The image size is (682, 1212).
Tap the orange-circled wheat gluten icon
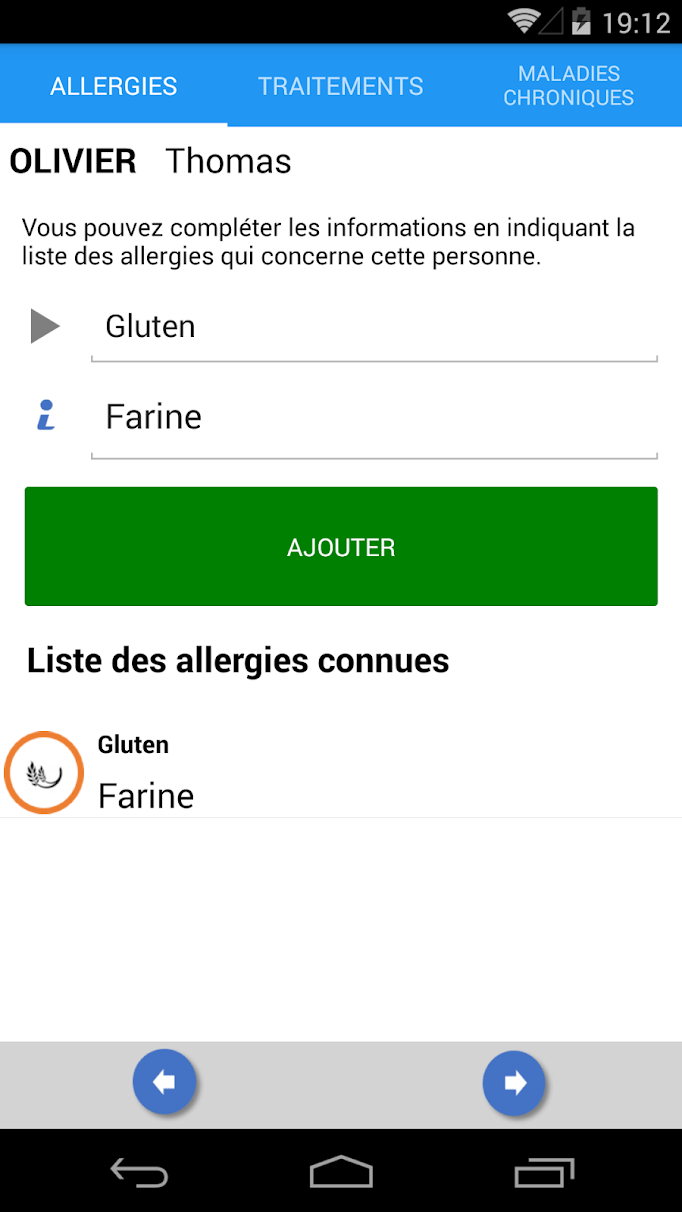pyautogui.click(x=44, y=773)
